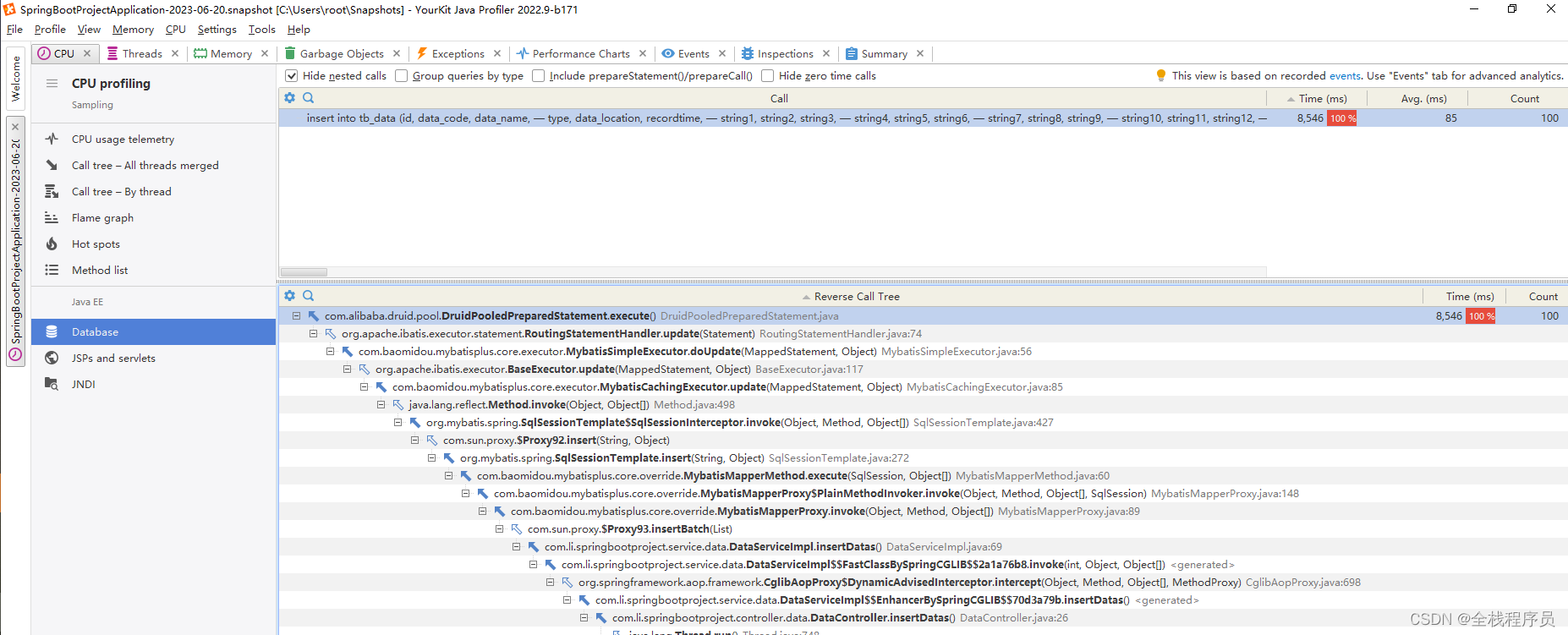Viewport: 1568px width, 635px height.
Task: Open the Help menu
Action: coord(299,29)
